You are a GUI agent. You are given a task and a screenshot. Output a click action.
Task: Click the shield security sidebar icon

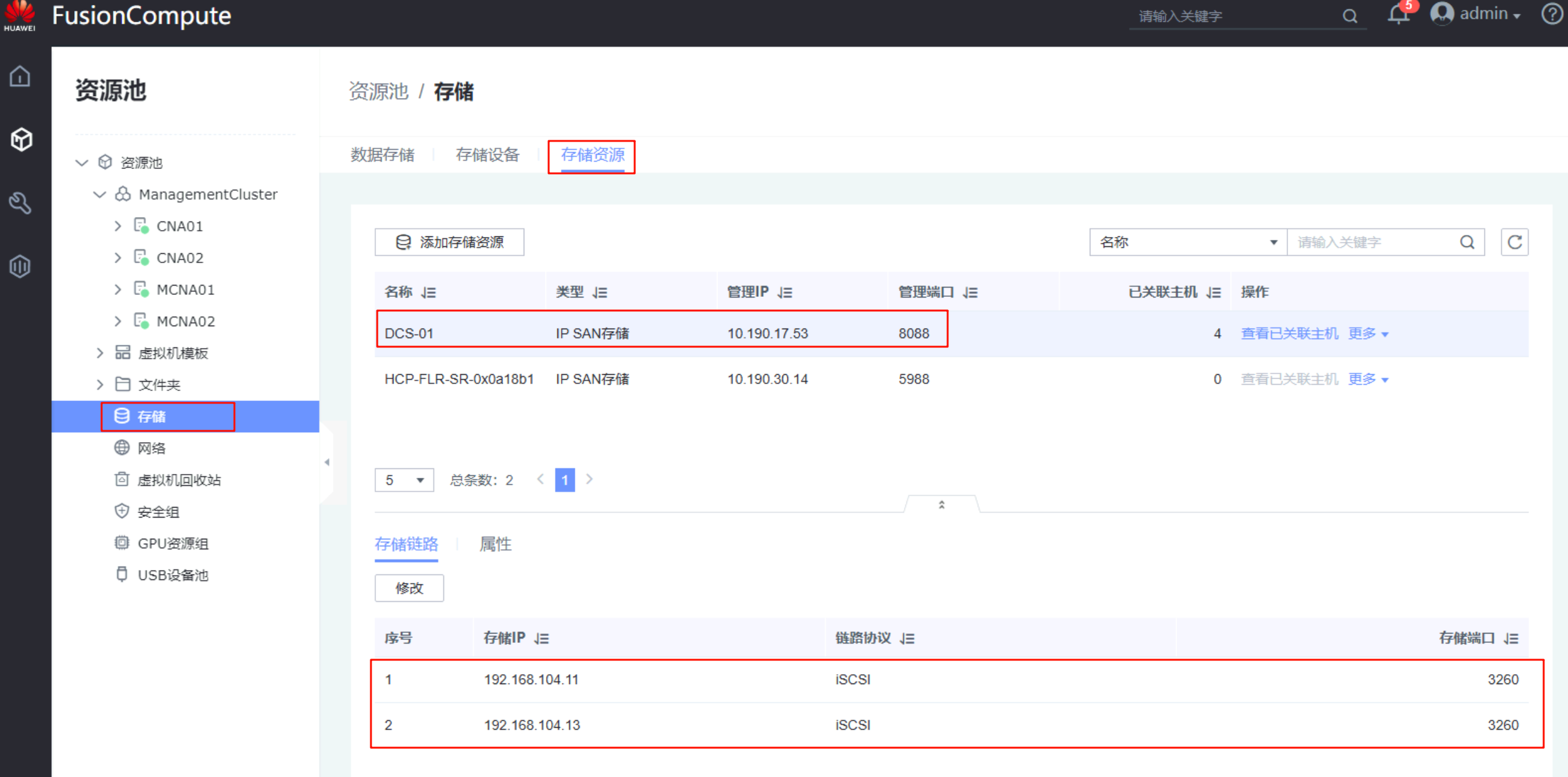coord(20,266)
